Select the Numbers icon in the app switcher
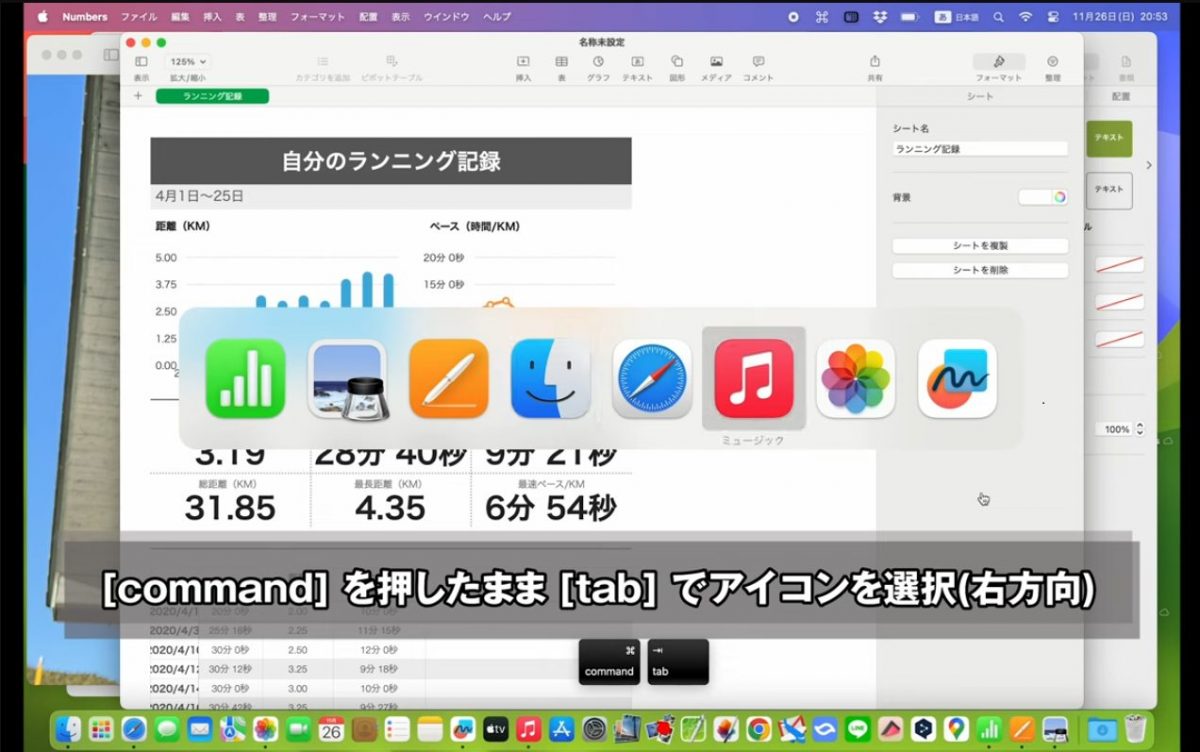 (245, 378)
